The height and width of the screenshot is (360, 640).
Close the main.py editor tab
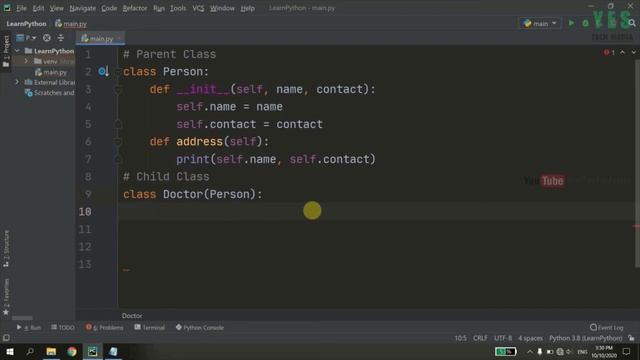coord(119,38)
